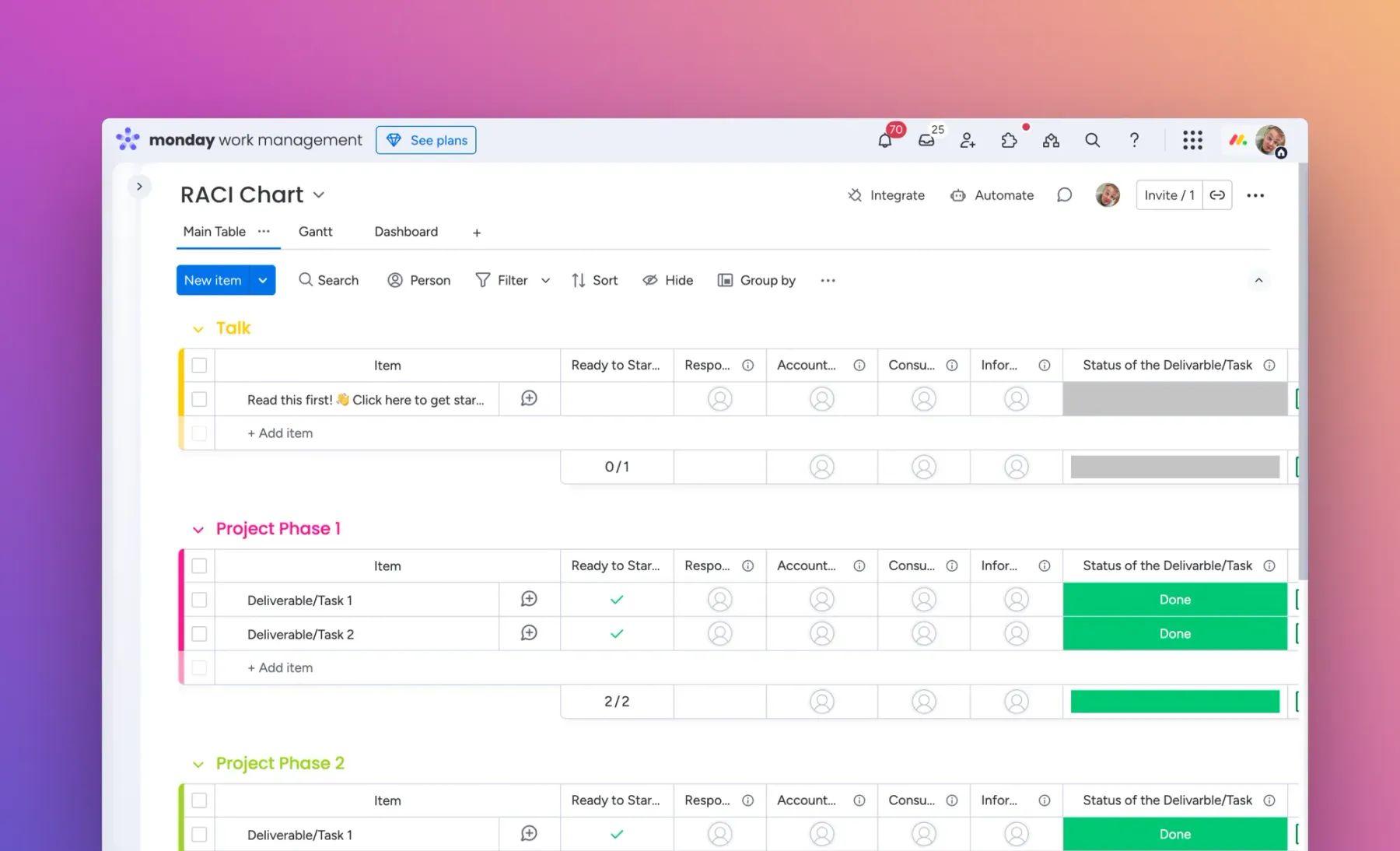This screenshot has height=851, width=1400.
Task: Expand the RACI Chart board title menu
Action: pyautogui.click(x=319, y=195)
